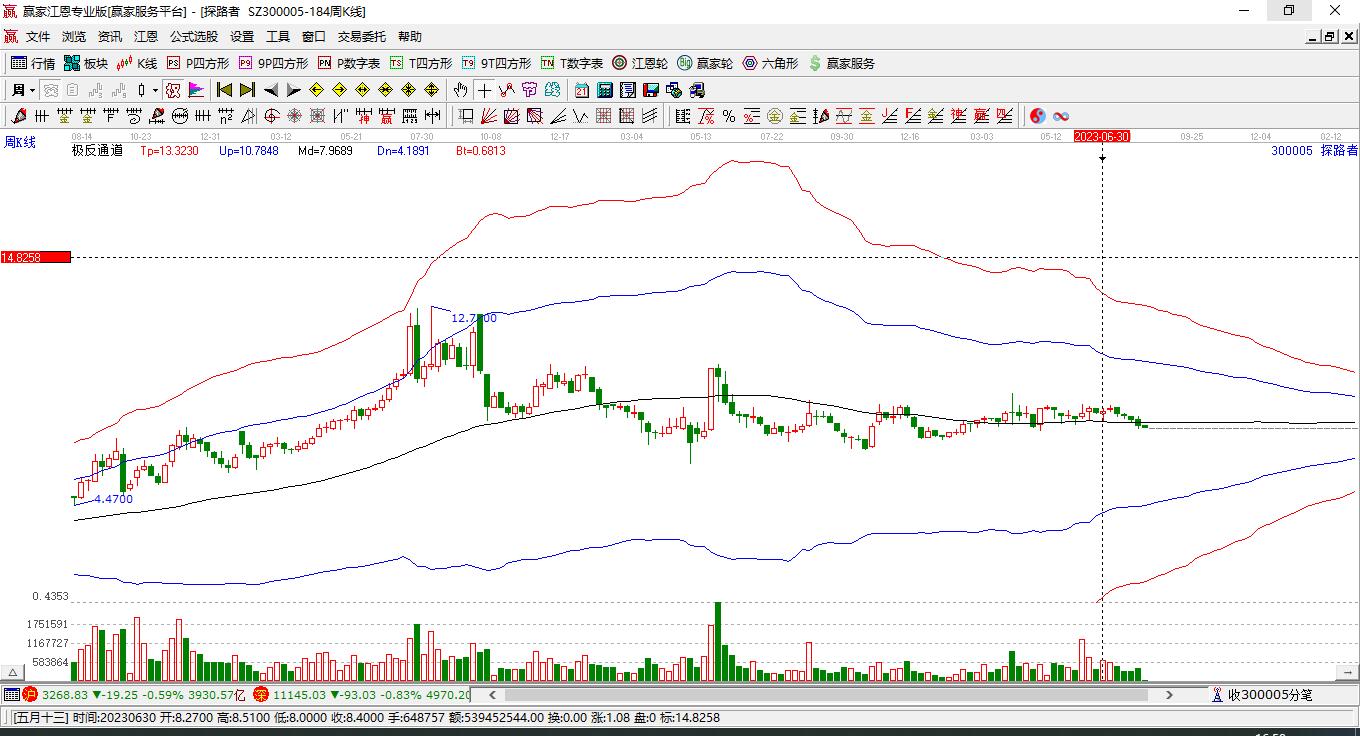This screenshot has height=736, width=1360.
Task: Open the 六角形 hexagon tool
Action: click(770, 63)
